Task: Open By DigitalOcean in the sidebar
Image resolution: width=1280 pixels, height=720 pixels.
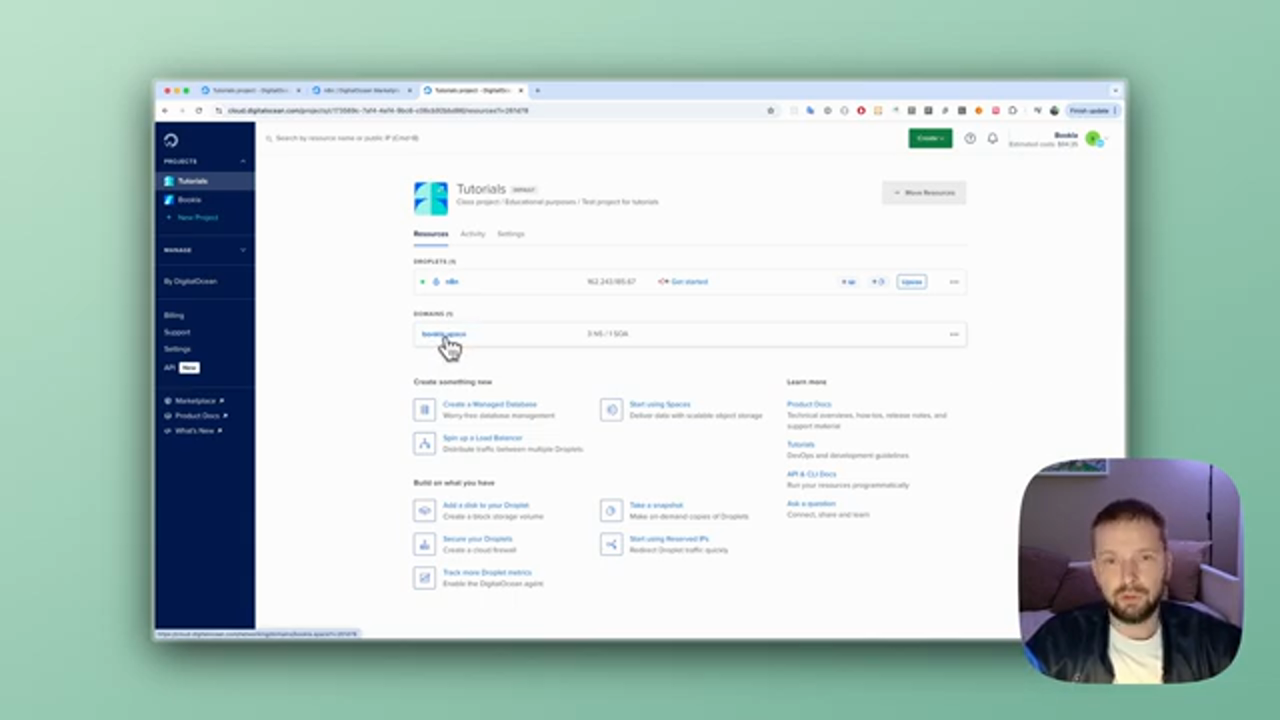Action: coord(190,281)
